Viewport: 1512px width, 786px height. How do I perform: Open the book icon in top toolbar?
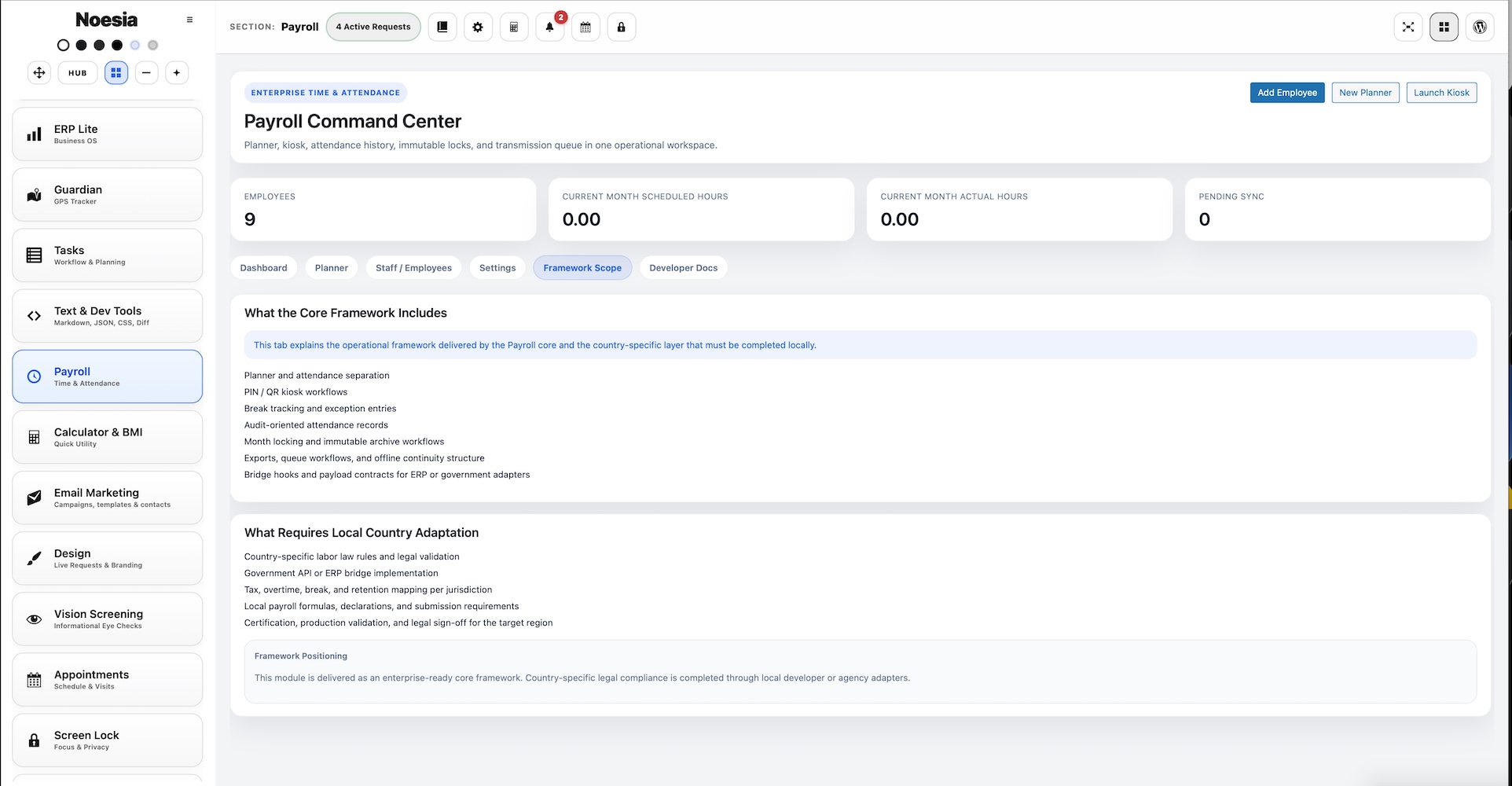click(x=442, y=27)
